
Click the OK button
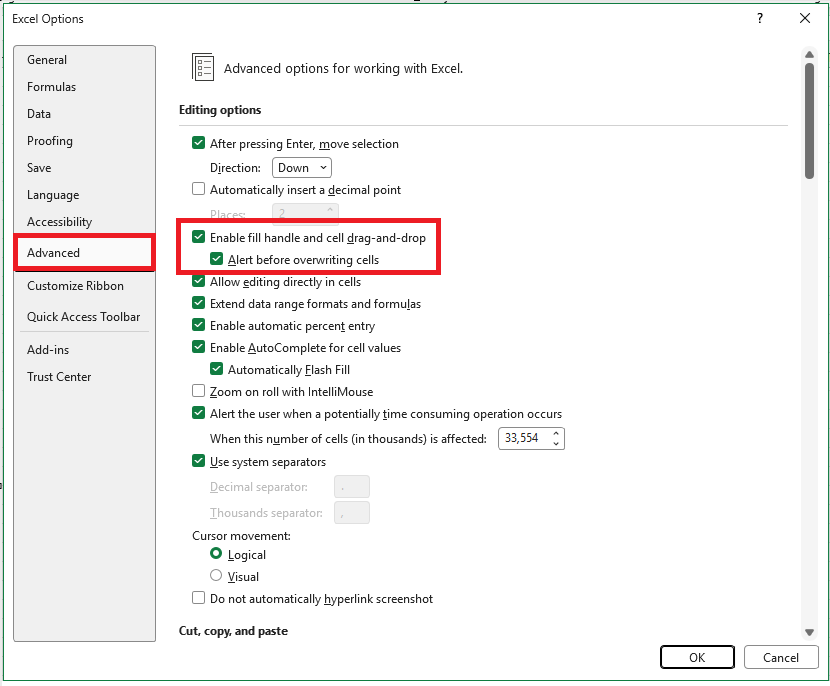pos(697,657)
